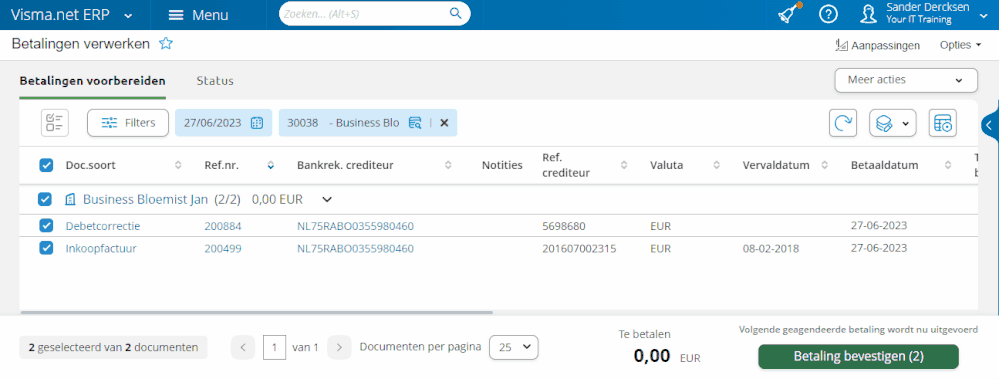Click bank account of Inkoopfactuur row
Image resolution: width=999 pixels, height=379 pixels.
pyautogui.click(x=356, y=249)
